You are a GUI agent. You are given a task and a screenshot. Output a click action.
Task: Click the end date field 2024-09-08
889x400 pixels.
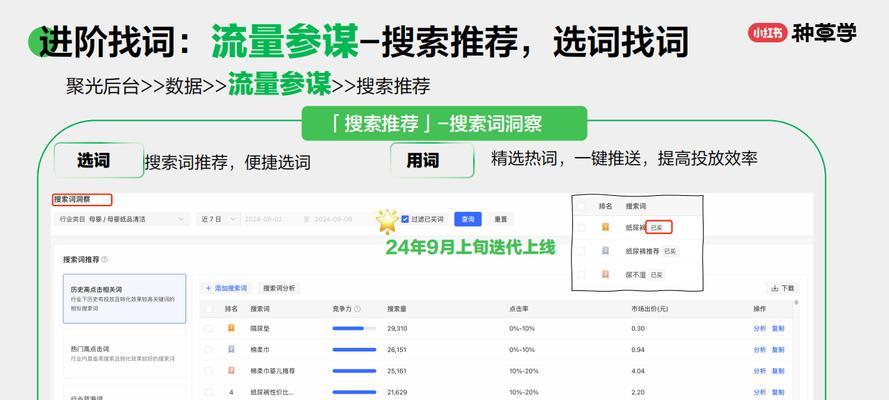[x=333, y=219]
